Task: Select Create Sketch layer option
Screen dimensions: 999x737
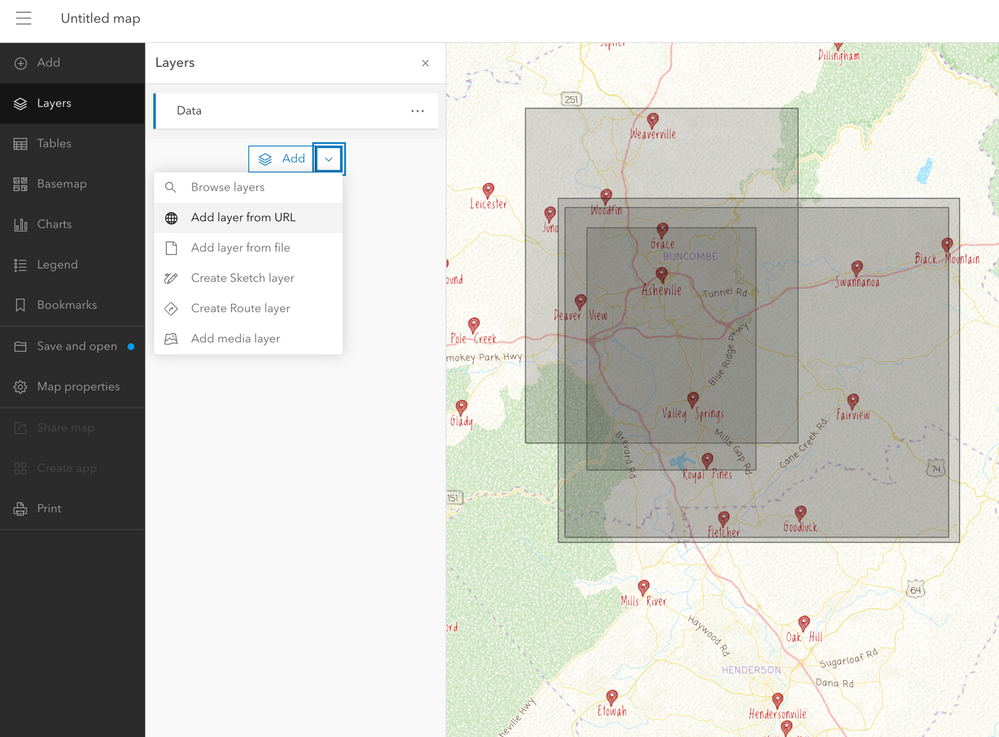Action: 242,278
